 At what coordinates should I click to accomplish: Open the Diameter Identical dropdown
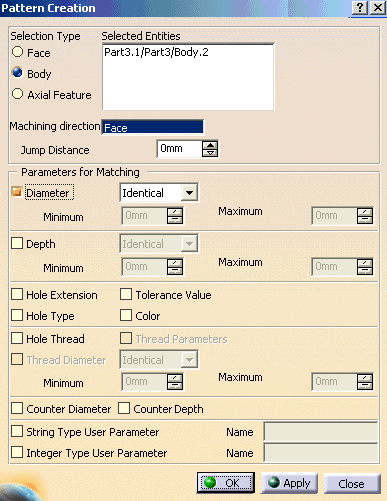point(189,193)
